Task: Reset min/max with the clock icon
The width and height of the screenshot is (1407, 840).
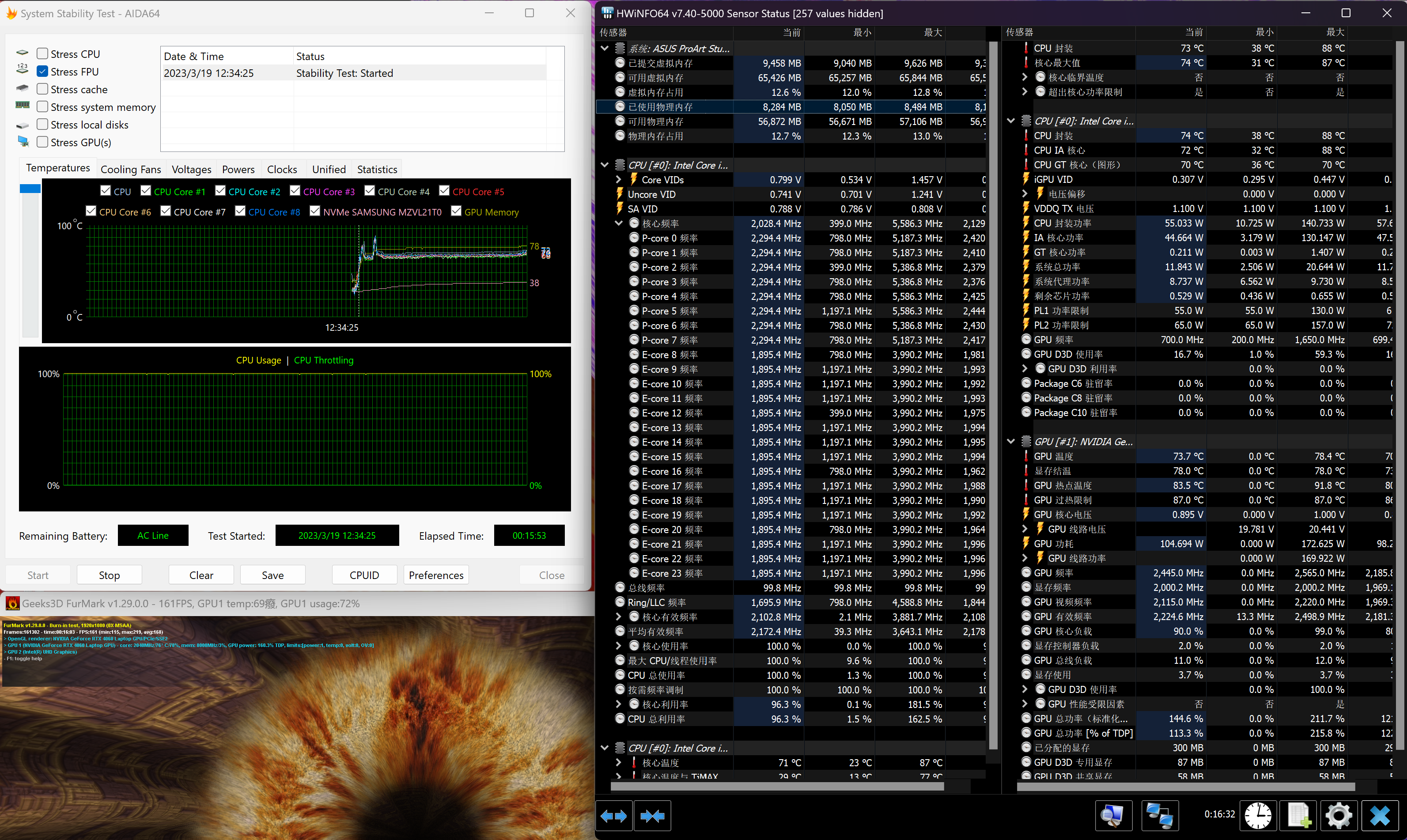Action: pos(1258,816)
